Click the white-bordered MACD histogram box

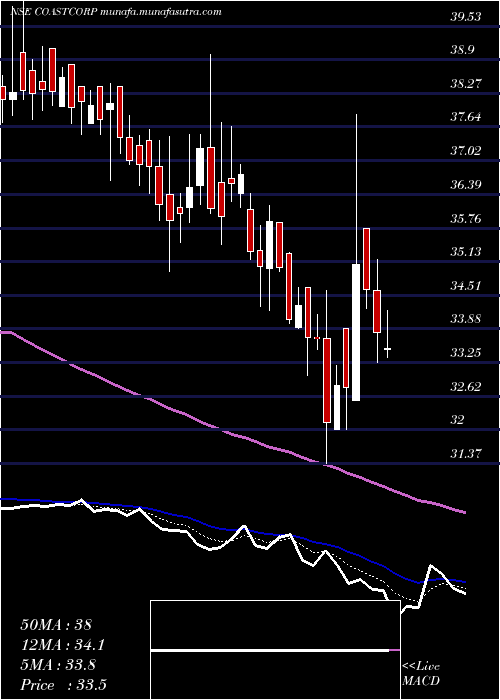(x=275, y=650)
